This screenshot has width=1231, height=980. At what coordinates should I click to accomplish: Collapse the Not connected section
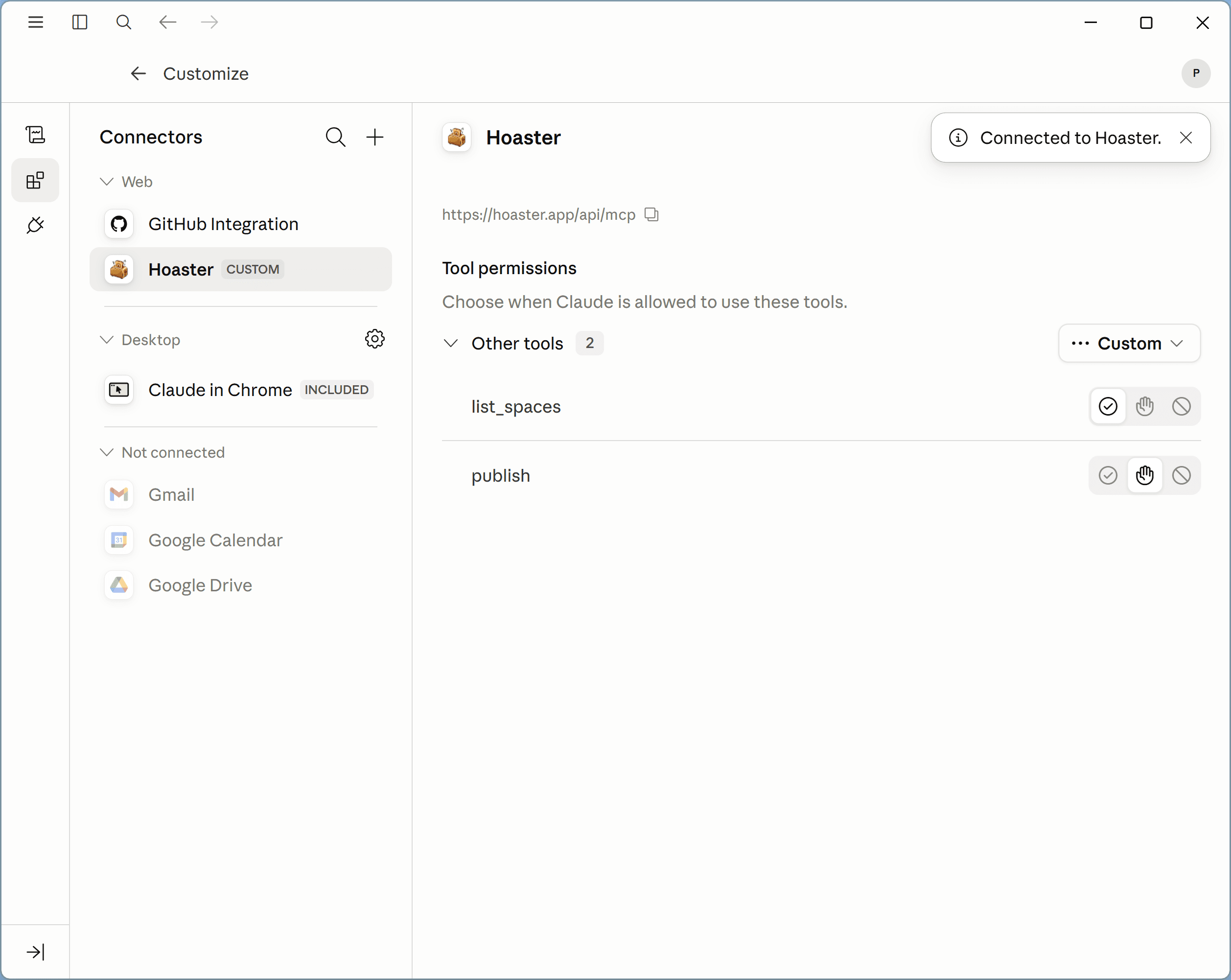[x=106, y=452]
